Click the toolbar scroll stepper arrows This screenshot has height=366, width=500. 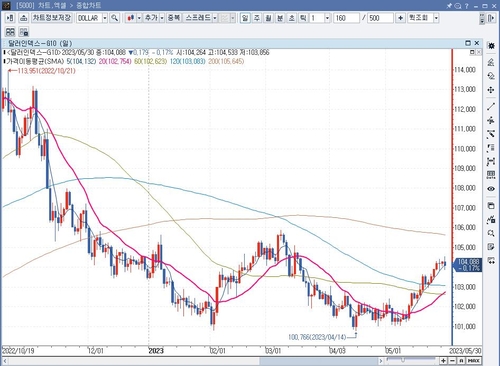(x=482, y=18)
